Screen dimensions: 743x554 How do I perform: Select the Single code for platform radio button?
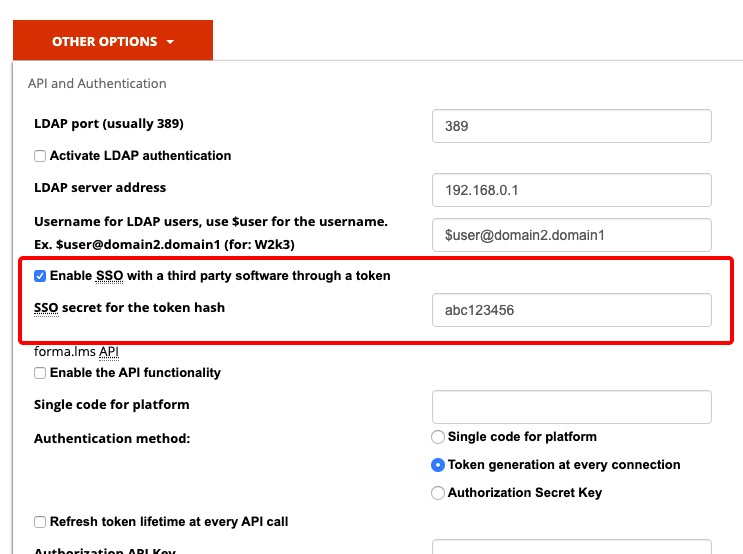click(x=437, y=437)
